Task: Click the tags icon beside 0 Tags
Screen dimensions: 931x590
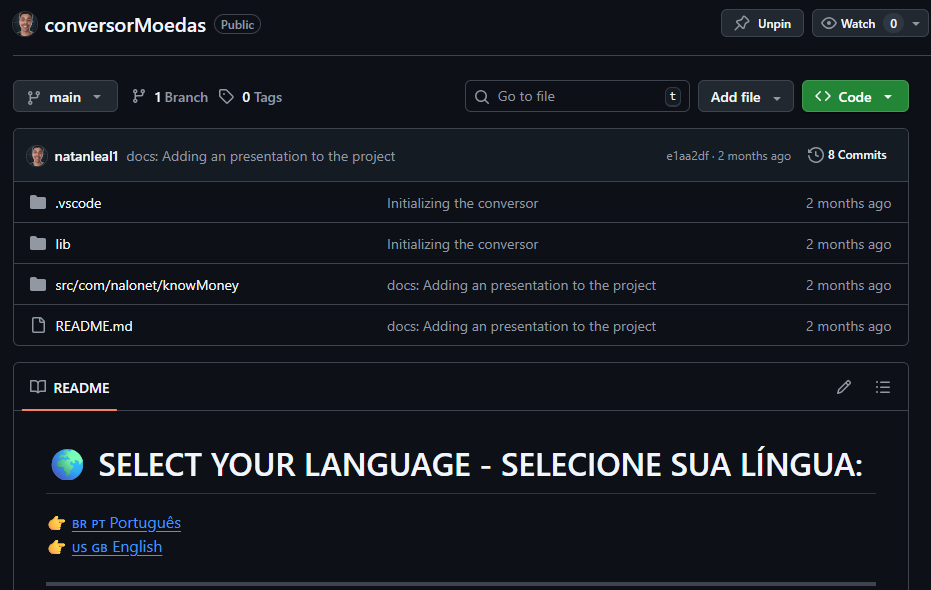Action: (227, 97)
